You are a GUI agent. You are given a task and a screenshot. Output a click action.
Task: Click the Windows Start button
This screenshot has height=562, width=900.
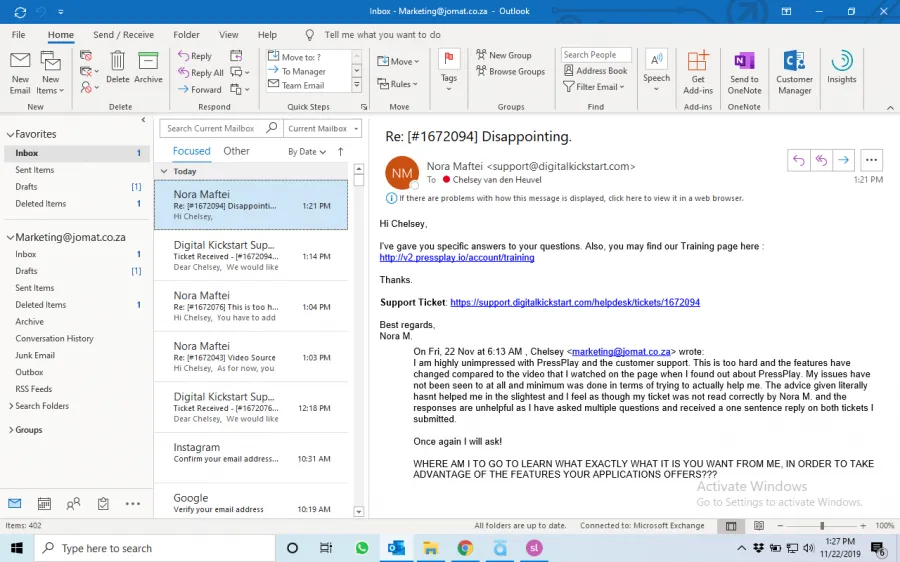(17, 548)
